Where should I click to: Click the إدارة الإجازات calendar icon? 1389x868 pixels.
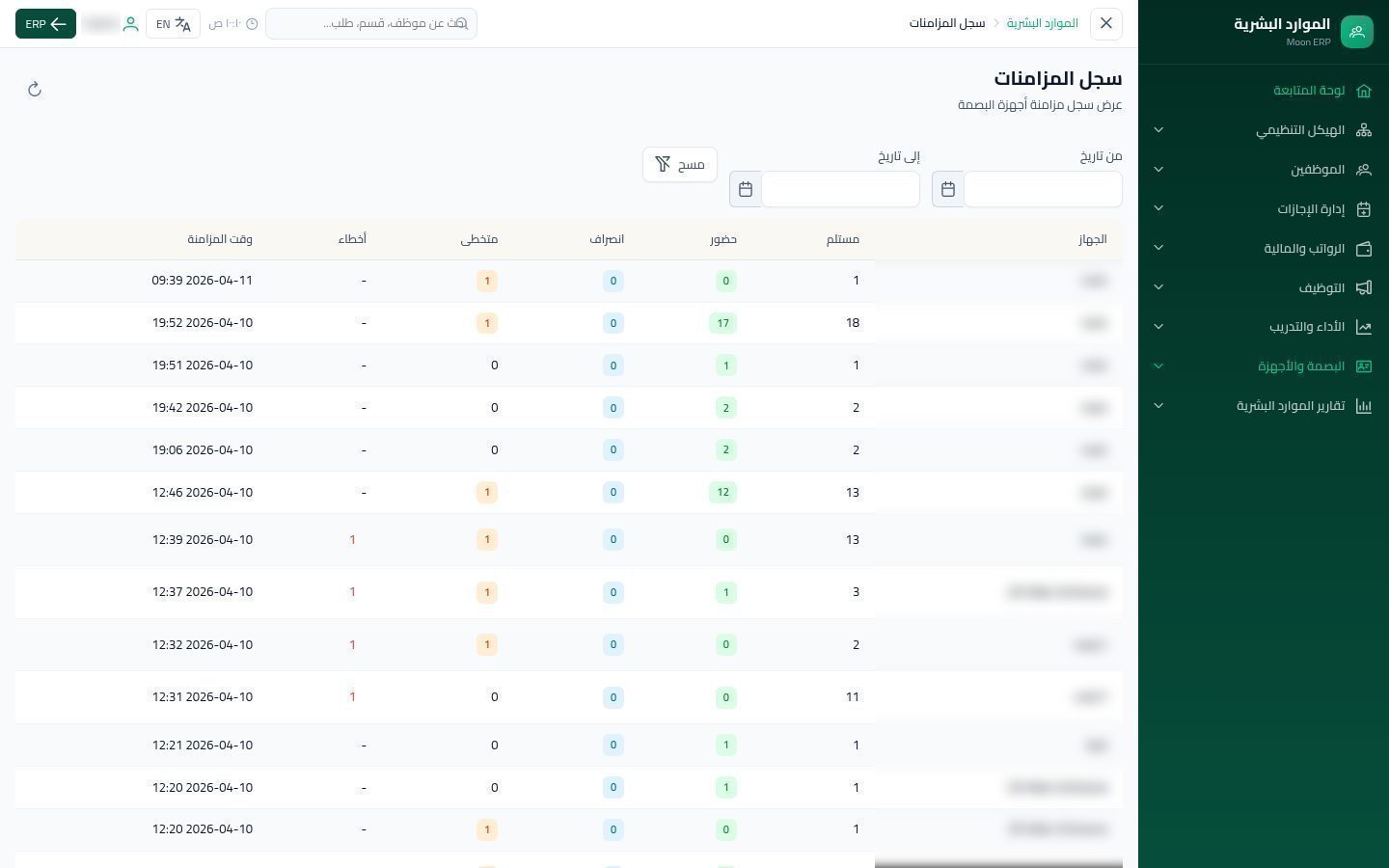pyautogui.click(x=1364, y=209)
